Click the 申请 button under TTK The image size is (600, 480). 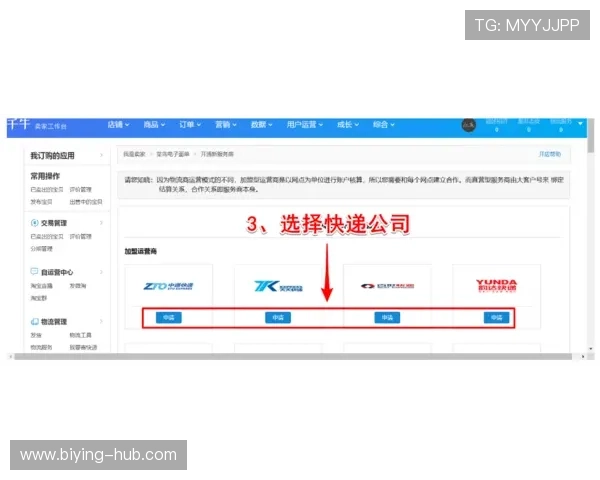coord(278,317)
